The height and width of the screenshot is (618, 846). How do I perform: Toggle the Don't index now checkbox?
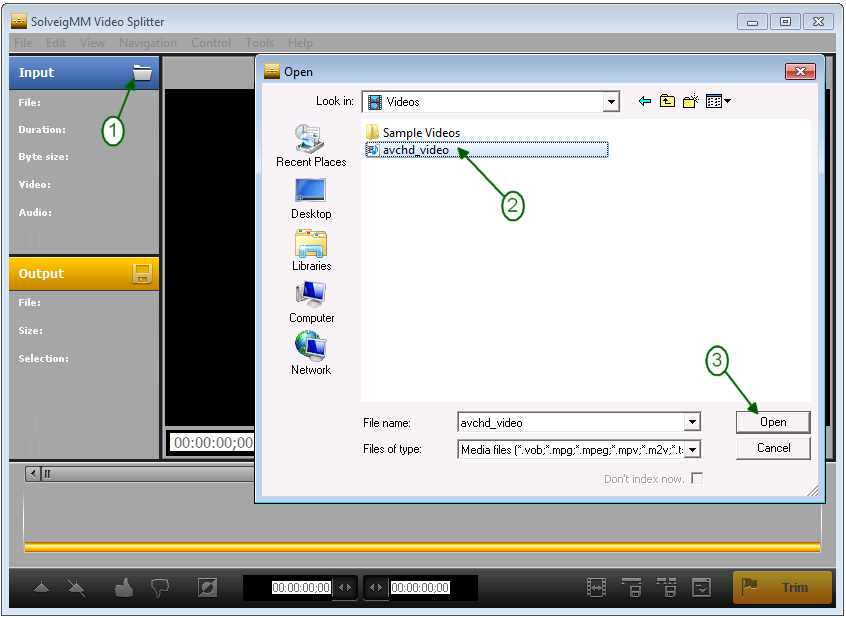point(697,478)
